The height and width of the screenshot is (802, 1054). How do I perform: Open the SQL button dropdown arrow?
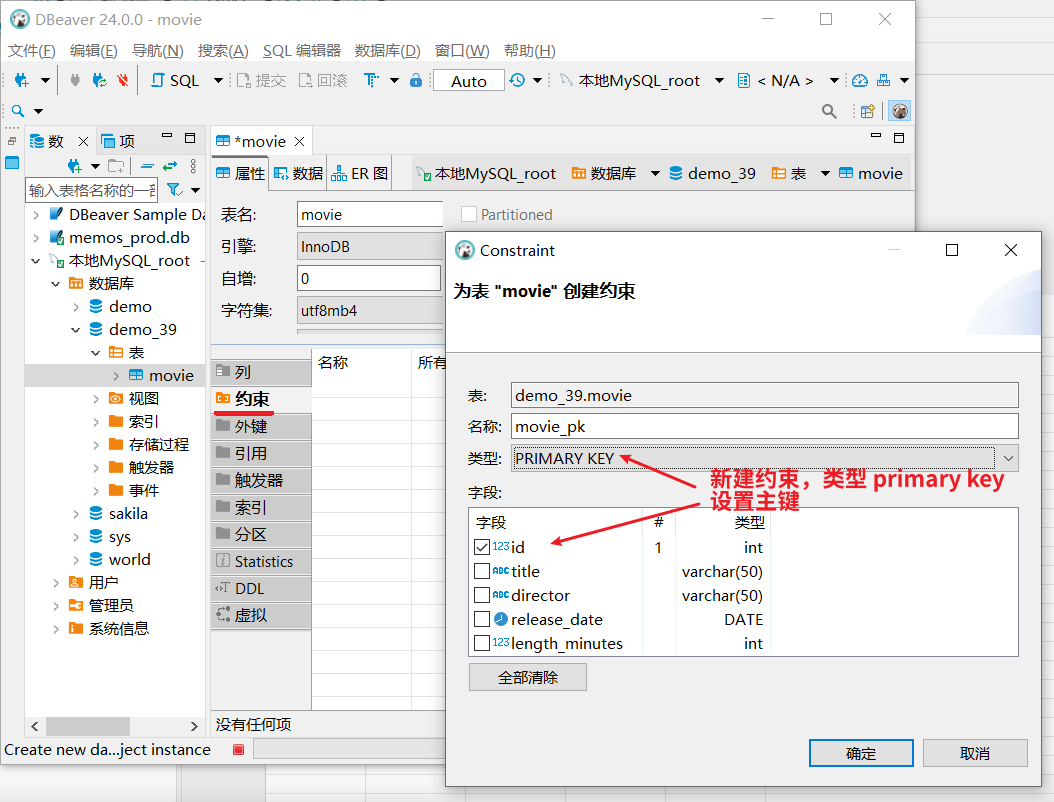(218, 81)
